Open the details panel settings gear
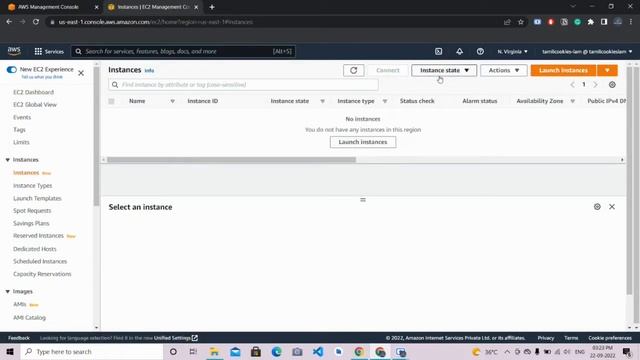This screenshot has width=640, height=360. (597, 207)
